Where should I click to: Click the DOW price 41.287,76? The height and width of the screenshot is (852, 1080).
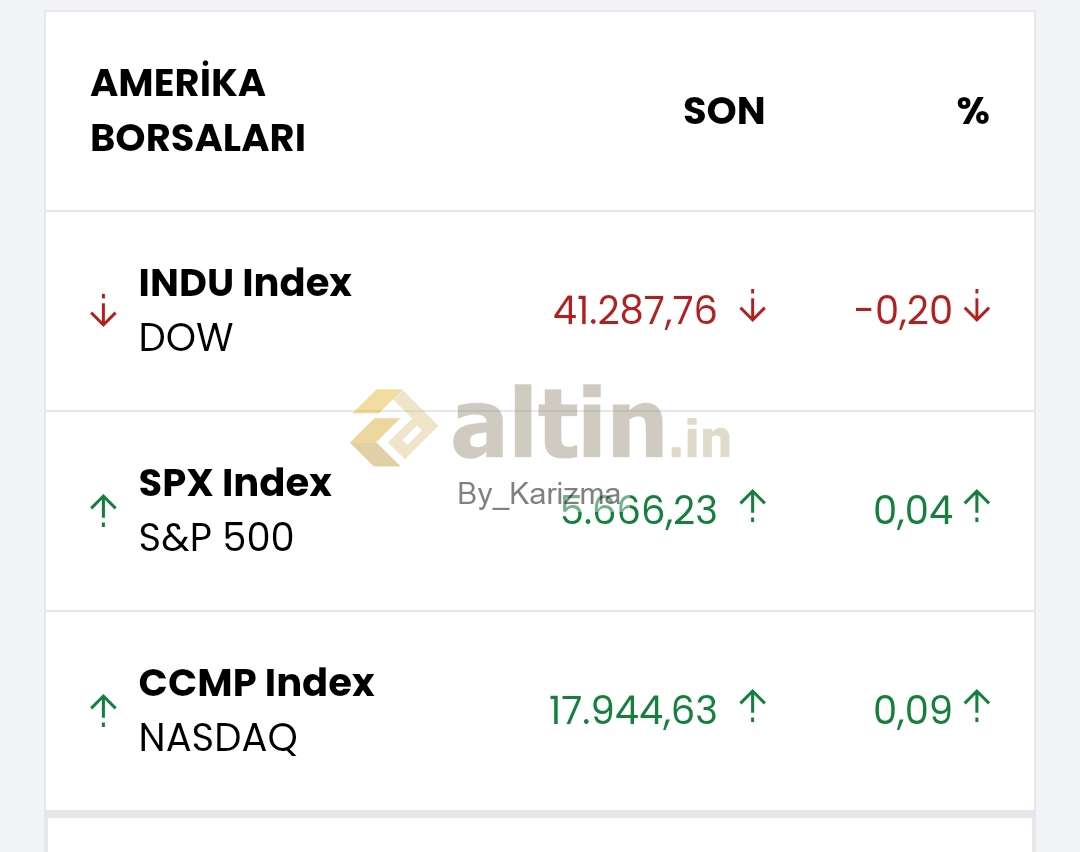pyautogui.click(x=635, y=311)
